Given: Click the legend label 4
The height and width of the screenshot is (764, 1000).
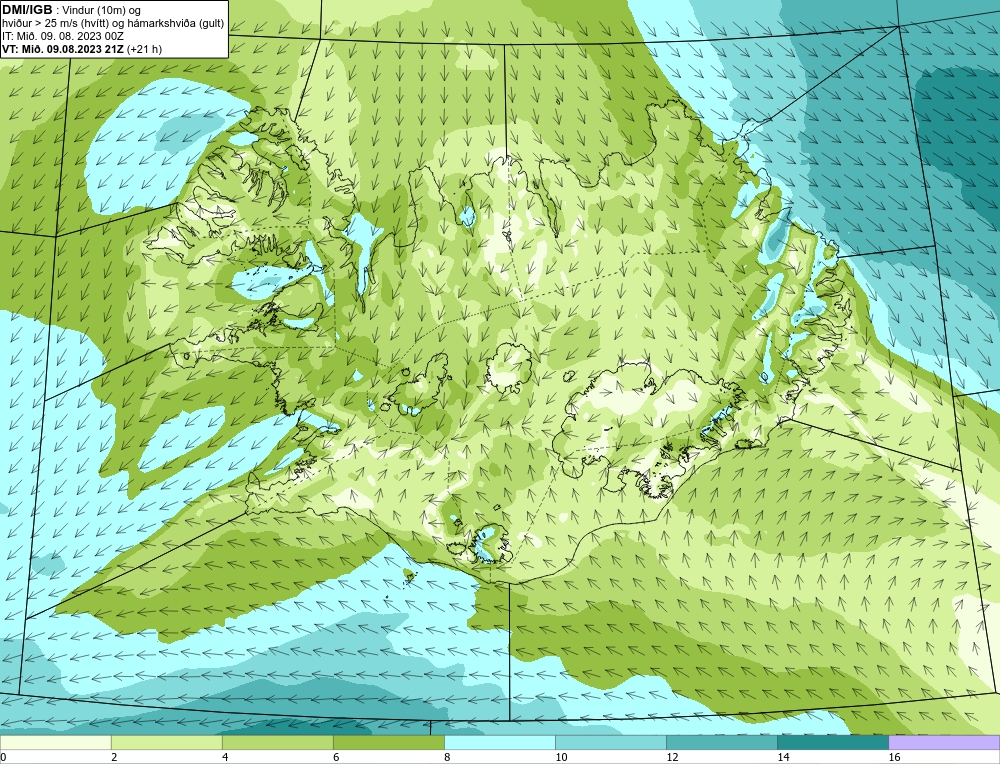Looking at the screenshot, I should click(225, 757).
